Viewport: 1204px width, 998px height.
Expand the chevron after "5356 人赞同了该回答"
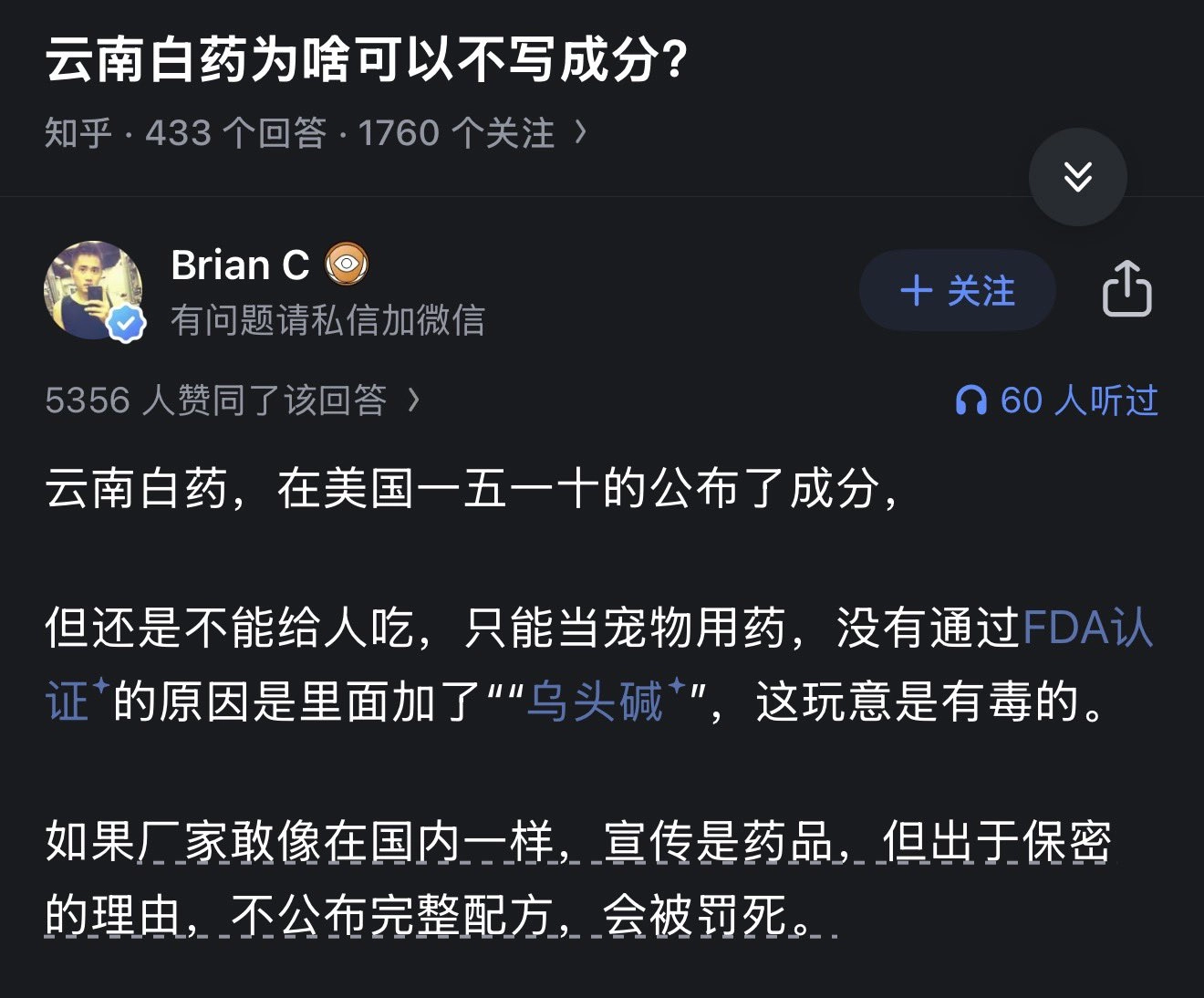(413, 400)
